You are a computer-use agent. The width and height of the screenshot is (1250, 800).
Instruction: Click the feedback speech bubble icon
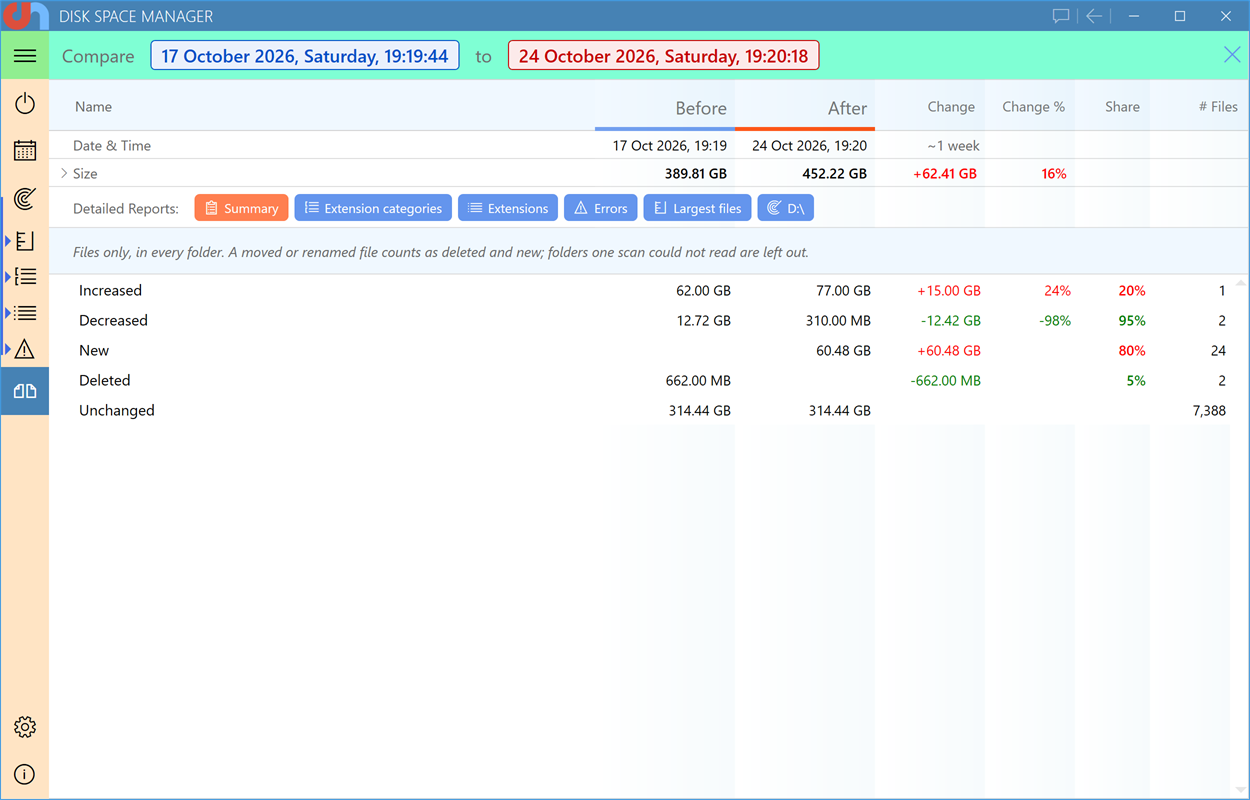click(1061, 16)
